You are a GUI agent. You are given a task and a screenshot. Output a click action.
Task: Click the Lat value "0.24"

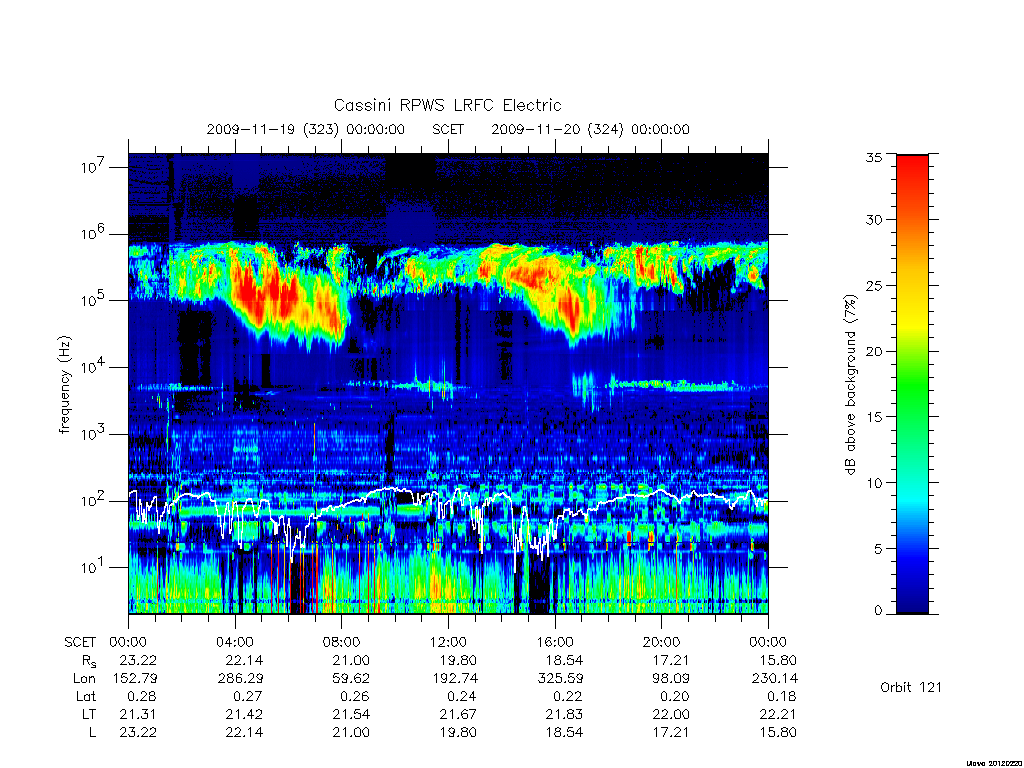click(x=461, y=696)
